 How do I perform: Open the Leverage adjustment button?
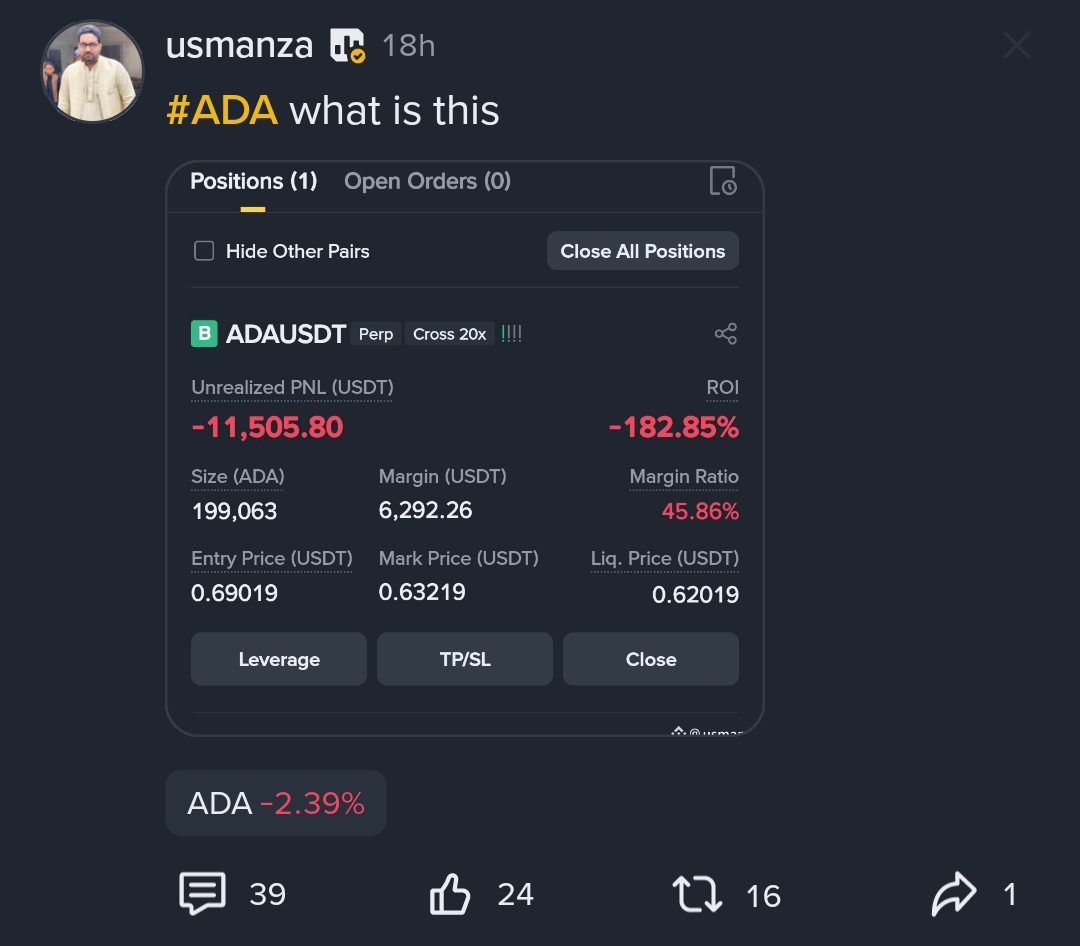pyautogui.click(x=279, y=659)
